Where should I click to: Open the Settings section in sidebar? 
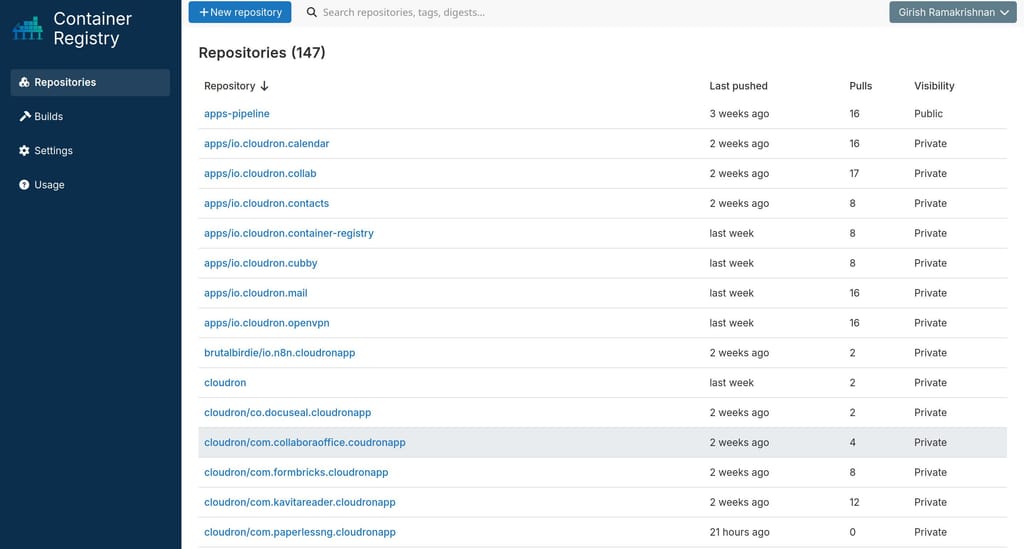point(90,151)
